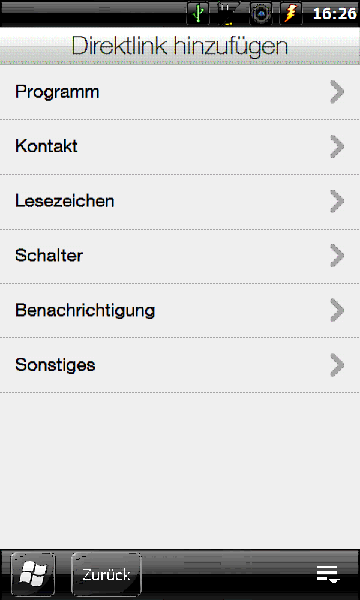Tap the signal strength status icon
The width and height of the screenshot is (360, 600).
[228, 13]
